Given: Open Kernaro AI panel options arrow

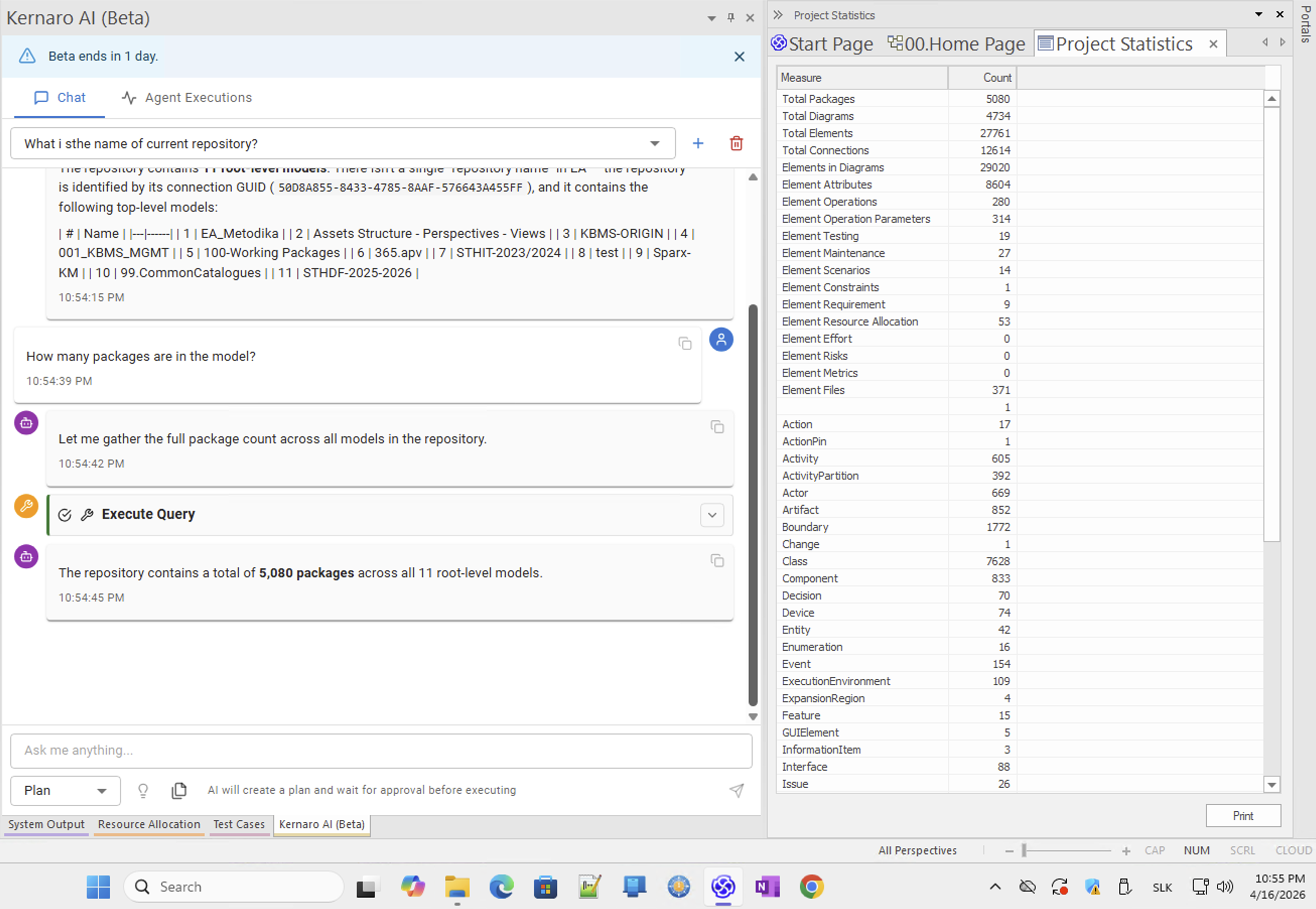Looking at the screenshot, I should click(x=711, y=18).
